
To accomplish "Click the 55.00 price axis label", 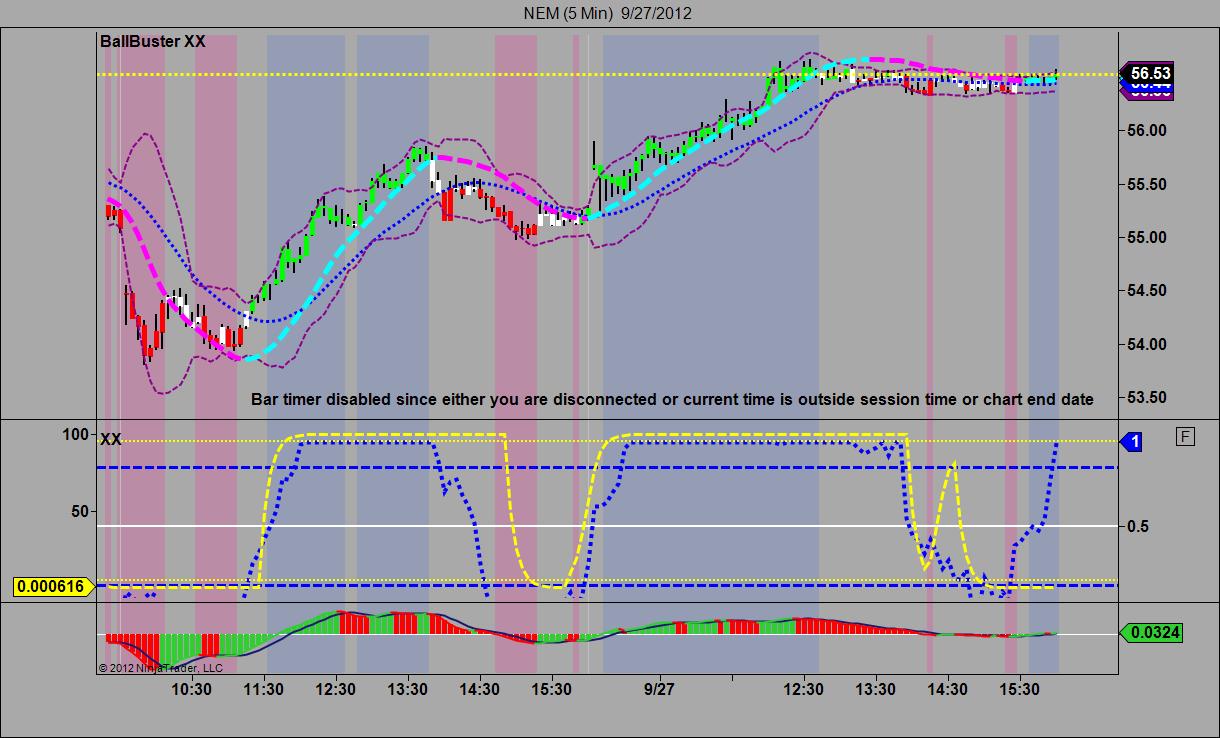I will [1148, 237].
